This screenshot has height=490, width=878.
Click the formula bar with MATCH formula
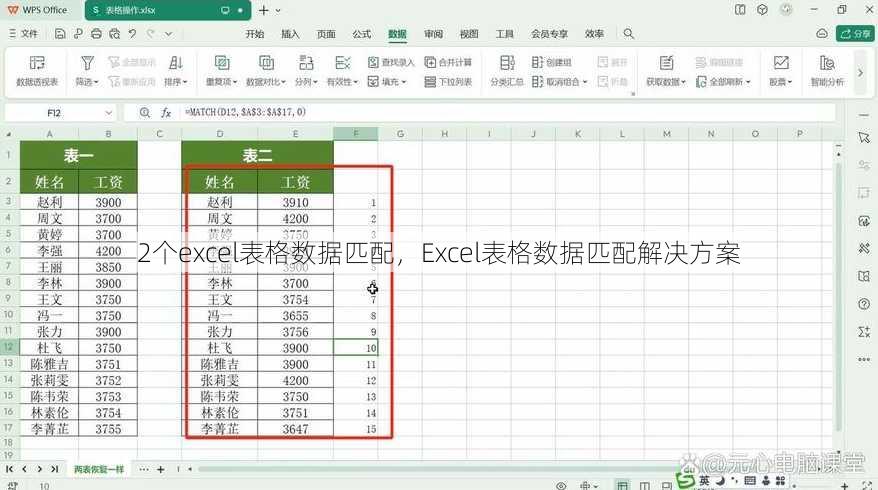[x=507, y=113]
